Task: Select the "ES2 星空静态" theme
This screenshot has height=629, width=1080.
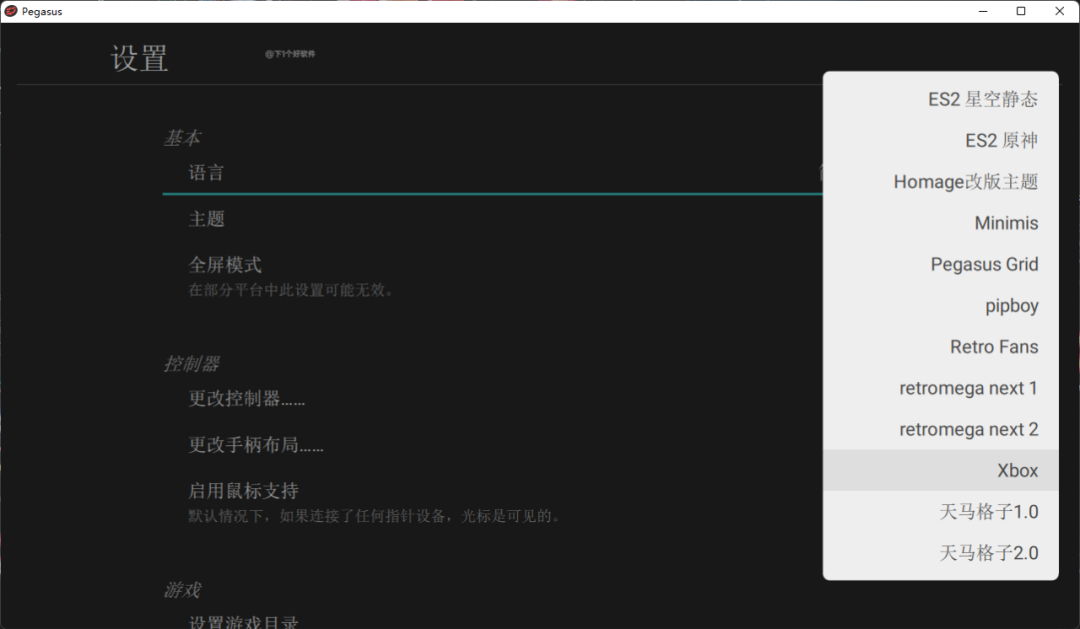Action: click(982, 99)
